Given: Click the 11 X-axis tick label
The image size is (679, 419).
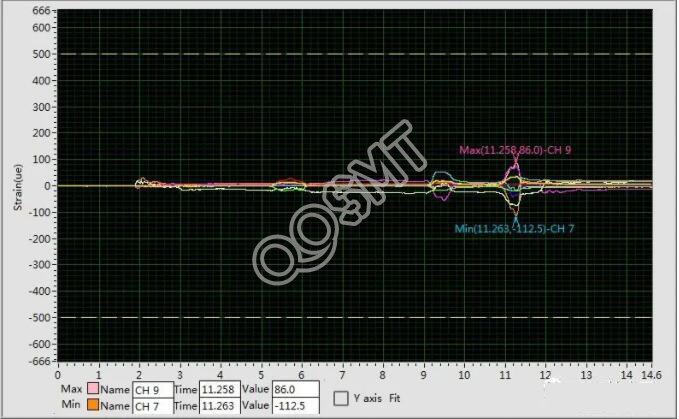Looking at the screenshot, I should (505, 375).
